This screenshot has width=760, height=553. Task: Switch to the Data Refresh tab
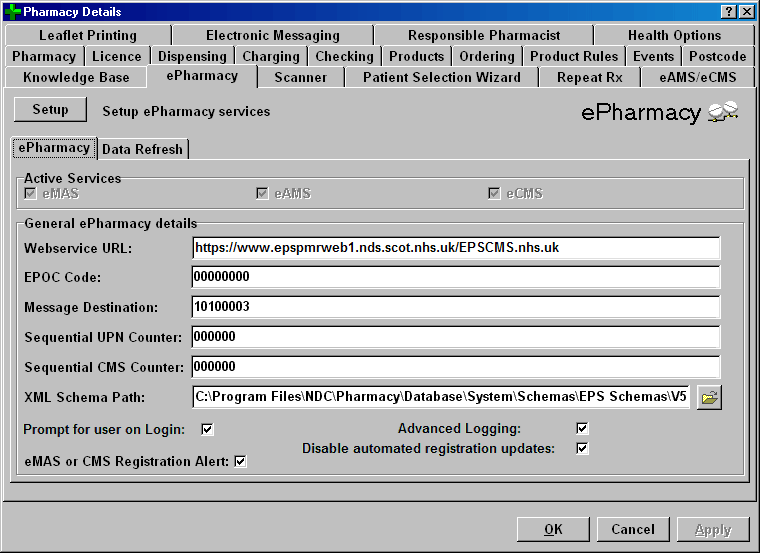pyautogui.click(x=142, y=149)
